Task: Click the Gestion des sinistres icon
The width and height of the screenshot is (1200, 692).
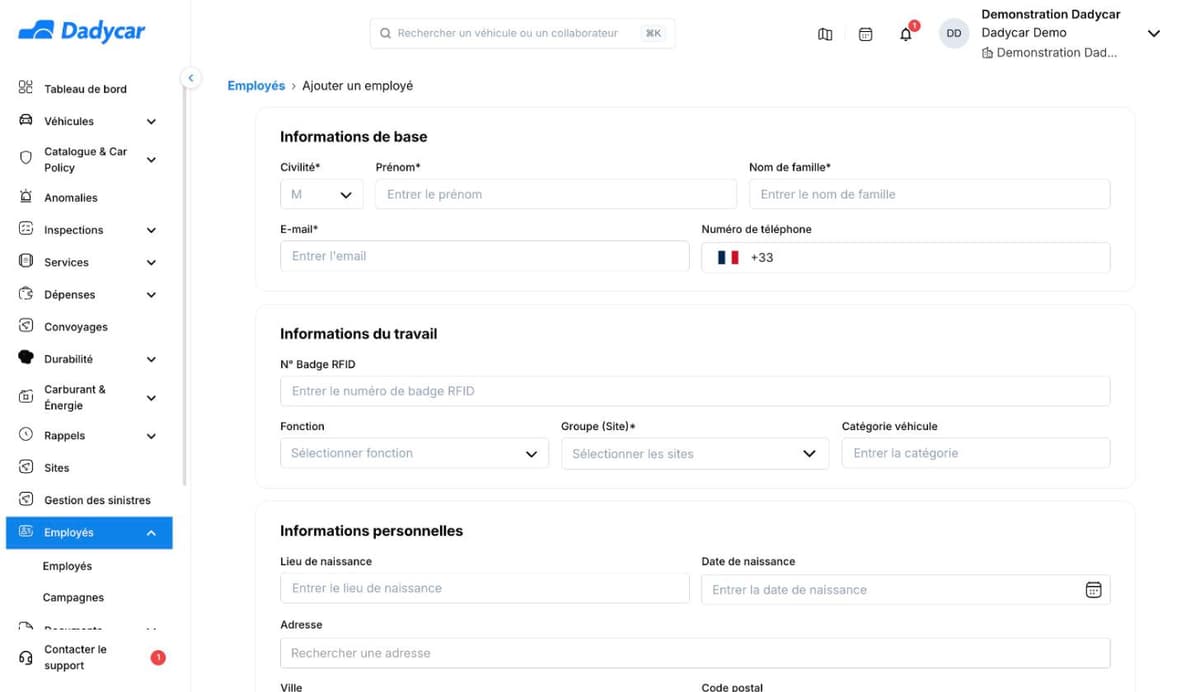Action: [26, 499]
